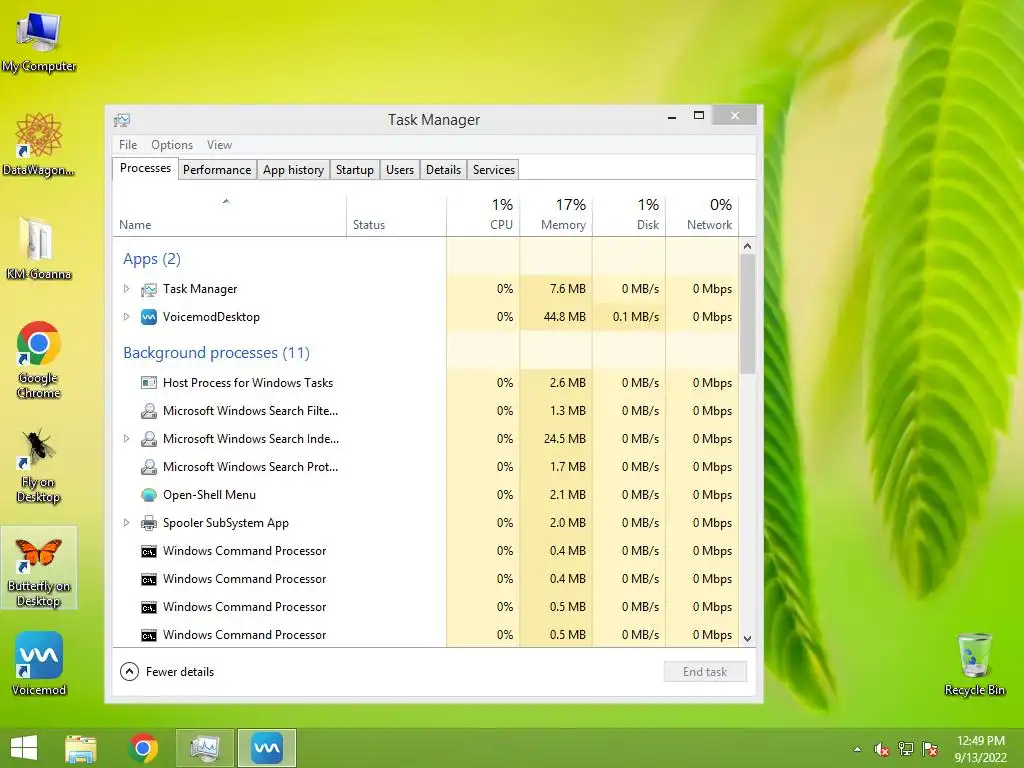Click the Task Manager process row icon
The image size is (1024, 768).
point(149,289)
